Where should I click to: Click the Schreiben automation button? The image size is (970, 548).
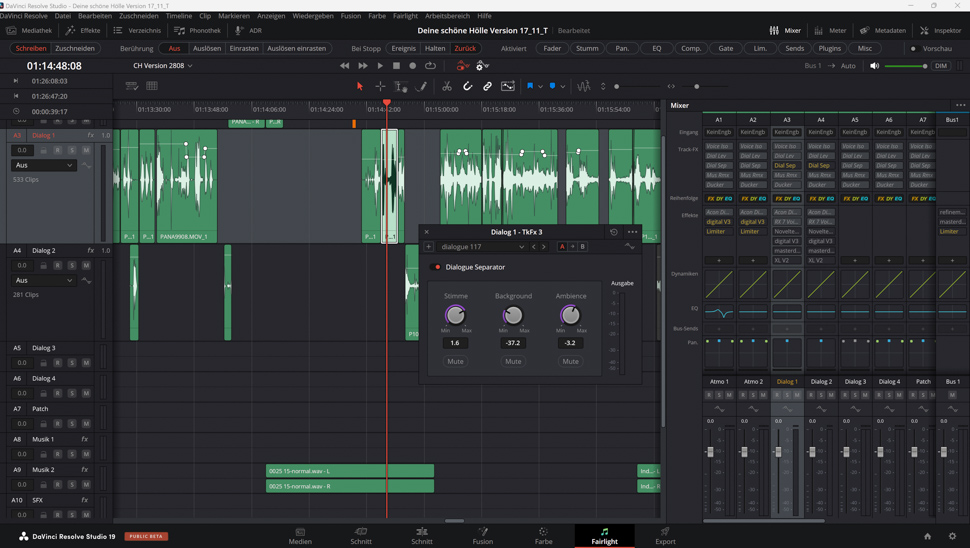[30, 48]
